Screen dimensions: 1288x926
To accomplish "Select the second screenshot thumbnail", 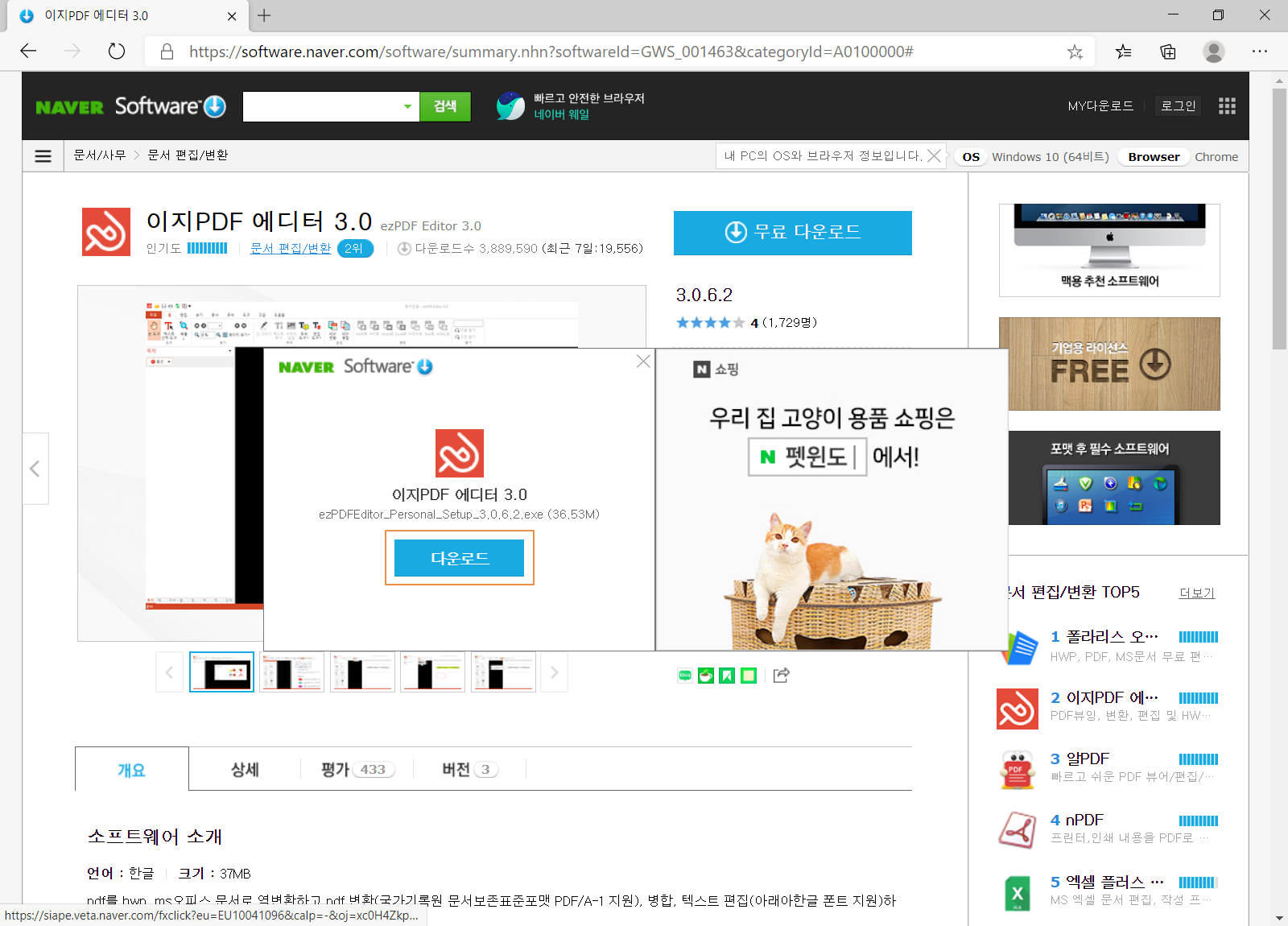I will [292, 672].
